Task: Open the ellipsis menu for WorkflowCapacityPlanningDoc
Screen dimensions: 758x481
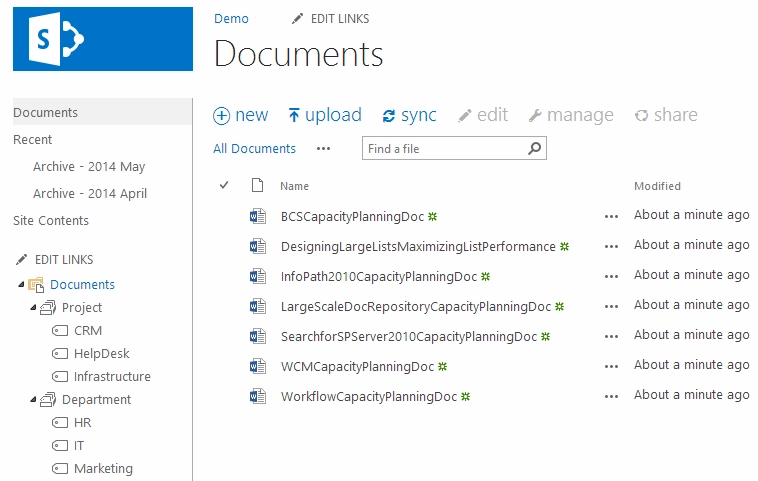Action: click(612, 396)
